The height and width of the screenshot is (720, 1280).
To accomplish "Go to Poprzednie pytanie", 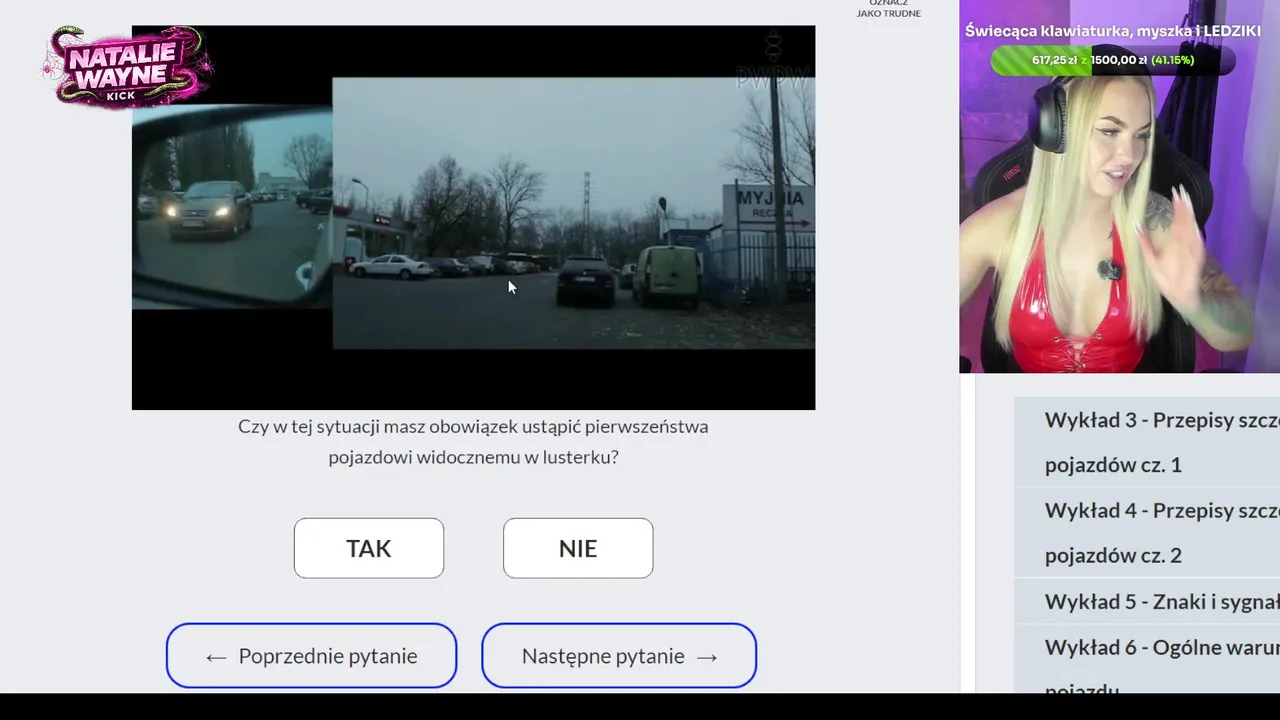I will [x=311, y=656].
